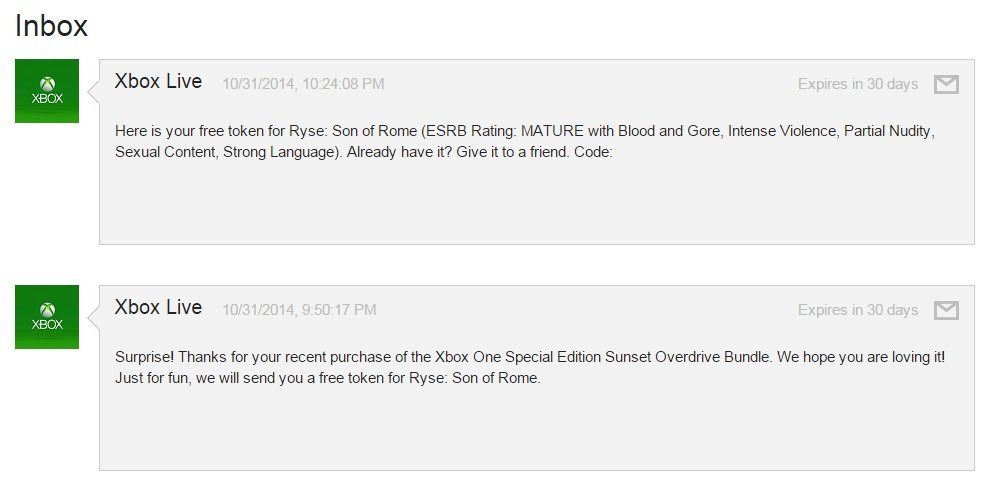987x484 pixels.
Task: Click "Expires in 30 days" on the token code message
Action: pos(857,84)
